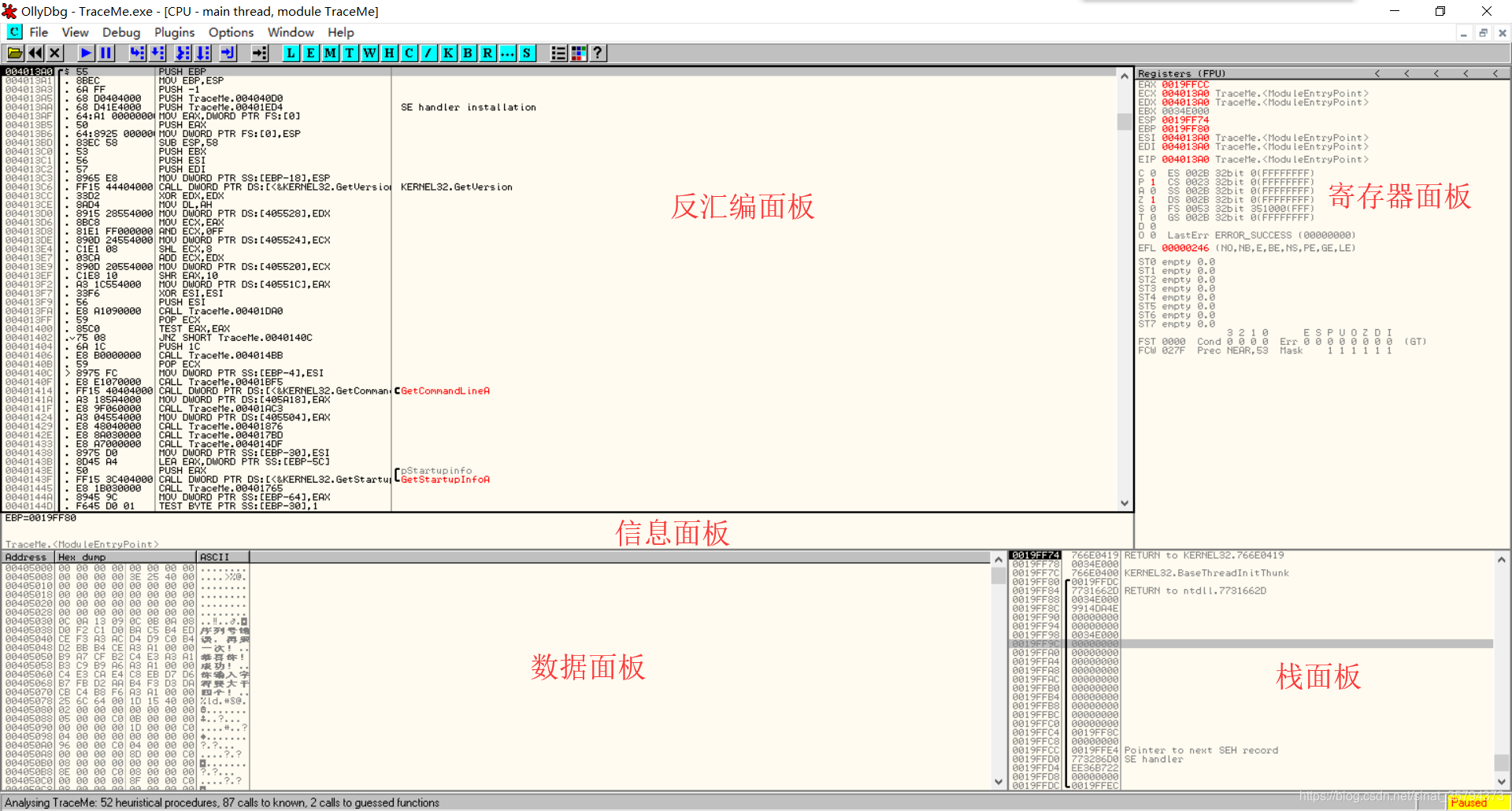Restart the program with the rewind icon
Screen dimensions: 1512x811
[x=35, y=53]
